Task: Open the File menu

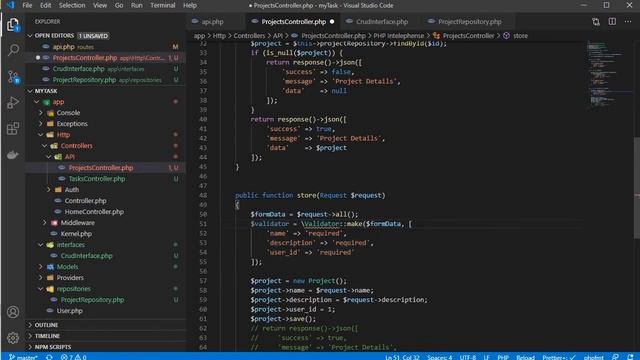Action: coord(27,5)
